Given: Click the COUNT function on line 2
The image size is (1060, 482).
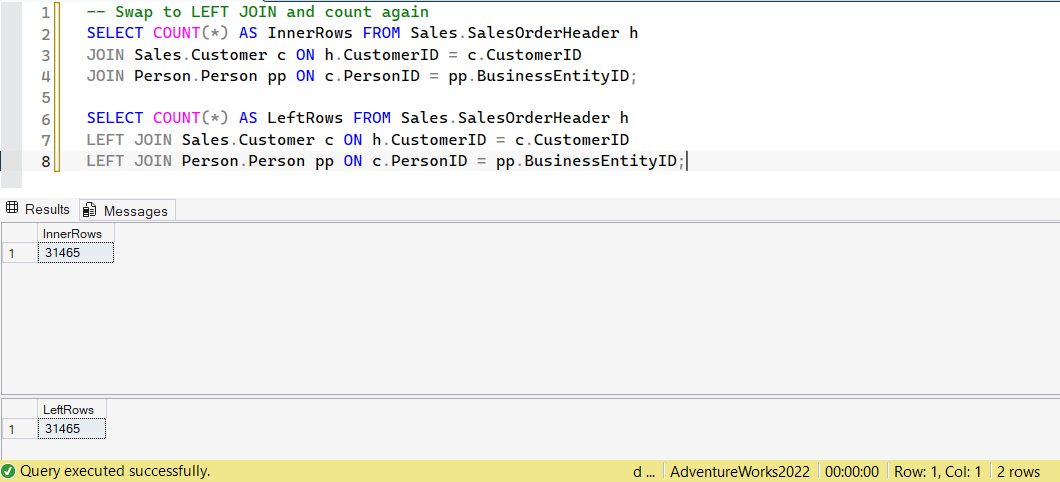Looking at the screenshot, I should click(176, 32).
